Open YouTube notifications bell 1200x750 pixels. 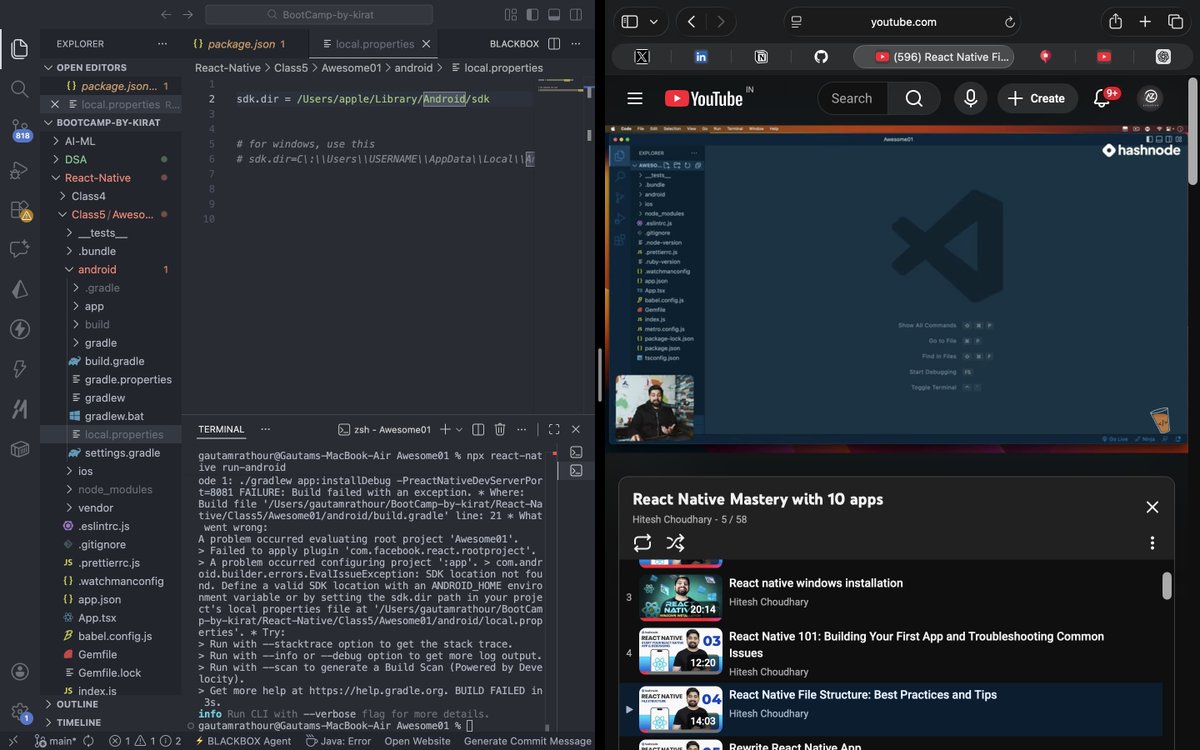click(1102, 98)
